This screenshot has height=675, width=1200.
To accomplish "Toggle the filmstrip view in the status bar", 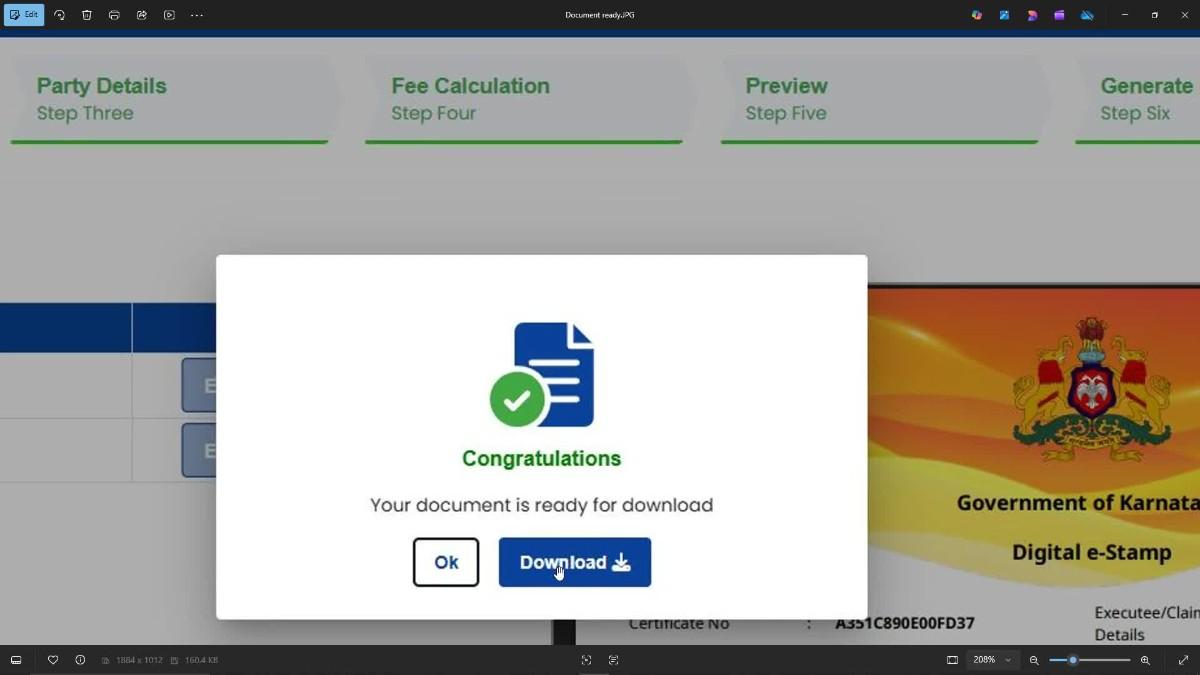I will tap(16, 660).
